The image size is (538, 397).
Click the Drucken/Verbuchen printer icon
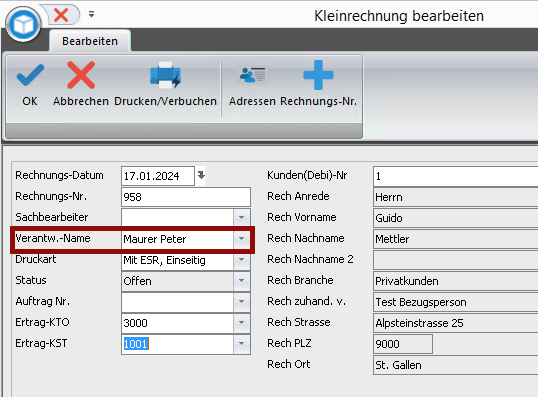pyautogui.click(x=165, y=74)
